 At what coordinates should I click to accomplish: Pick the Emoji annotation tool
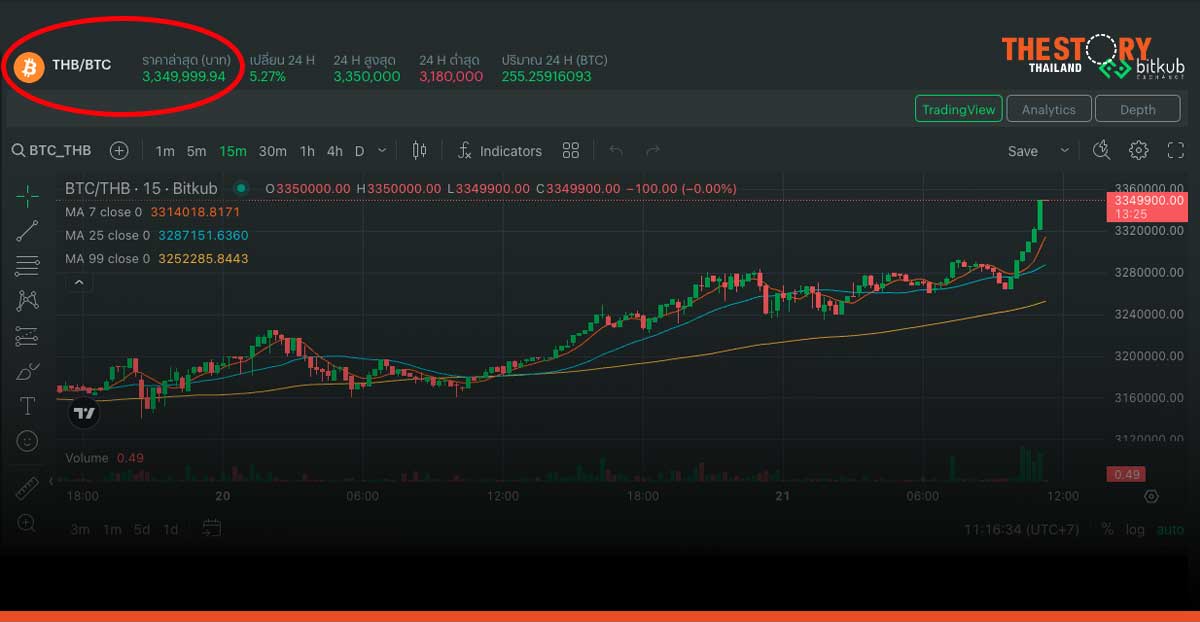coord(27,441)
